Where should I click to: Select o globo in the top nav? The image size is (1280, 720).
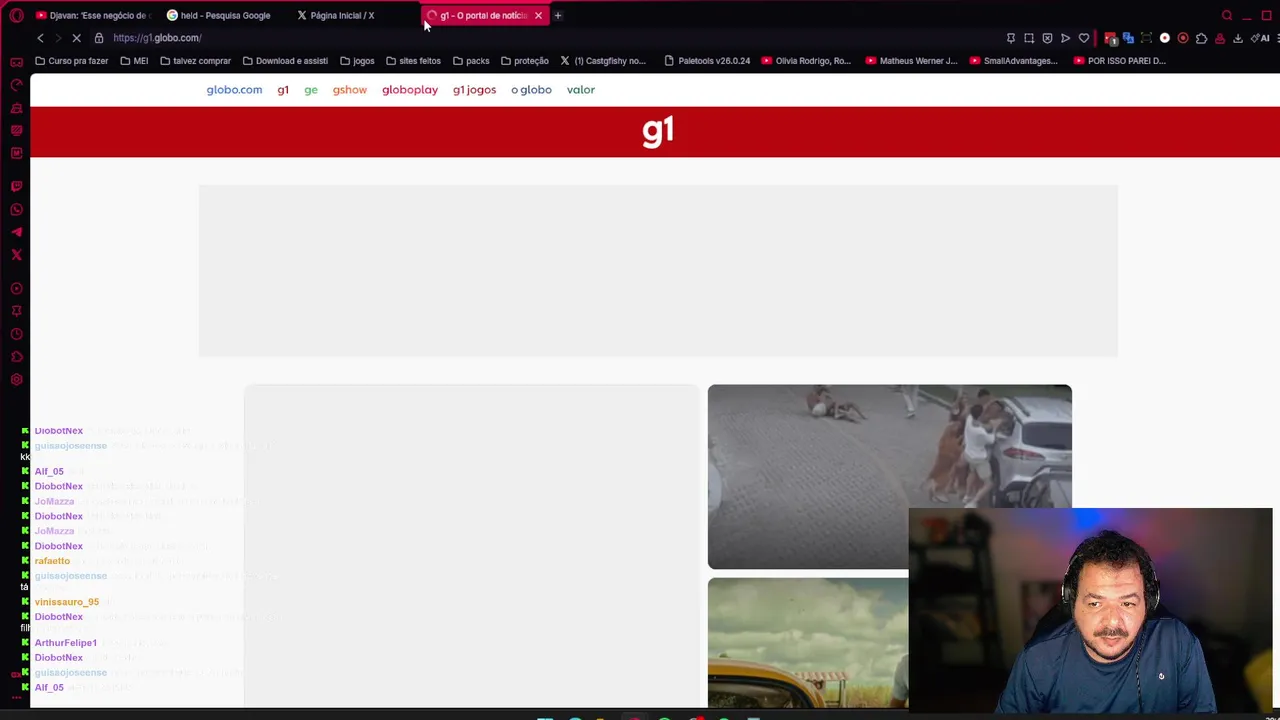(x=531, y=90)
